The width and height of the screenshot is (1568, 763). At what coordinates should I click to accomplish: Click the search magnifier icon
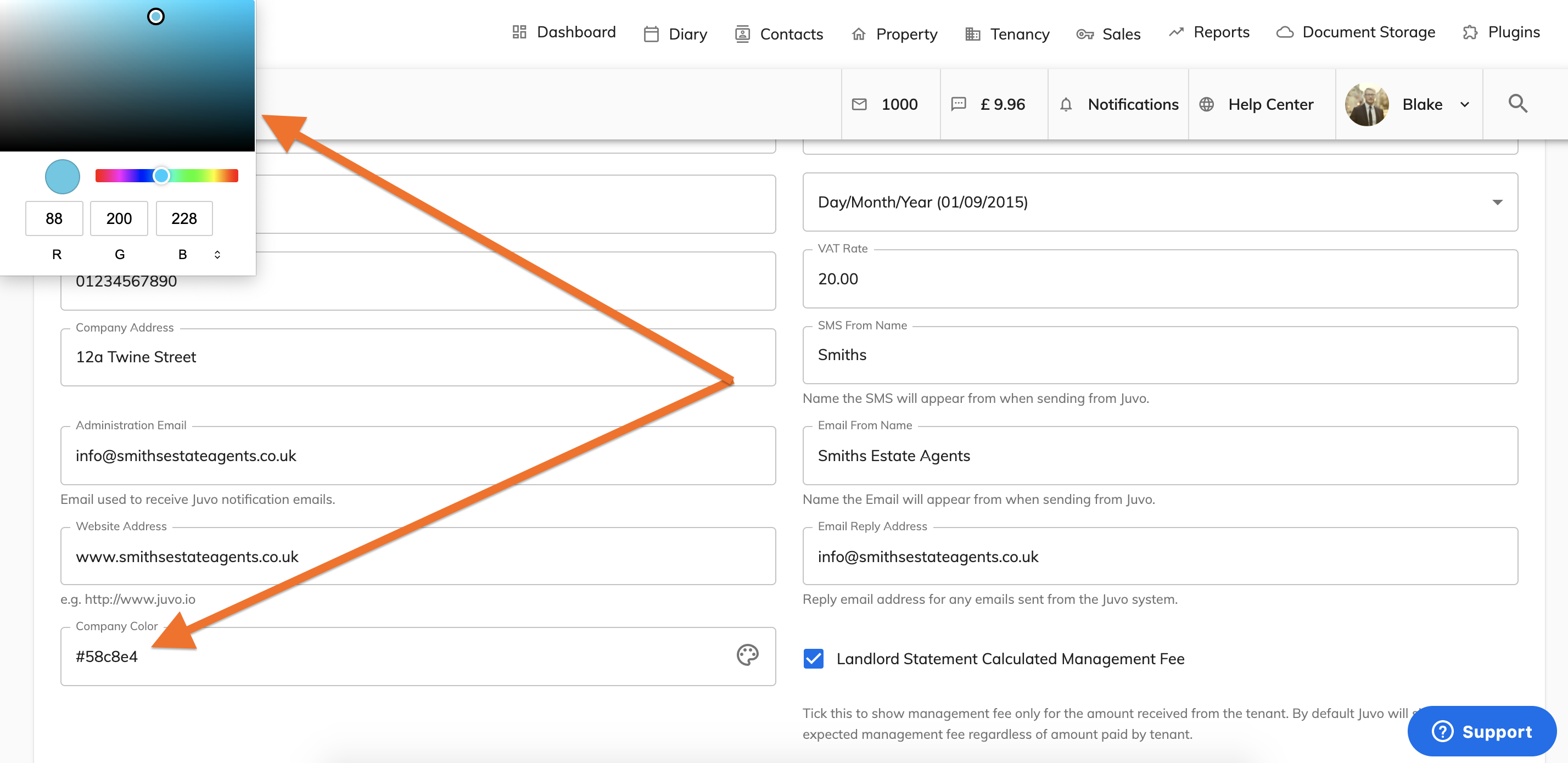[x=1517, y=104]
